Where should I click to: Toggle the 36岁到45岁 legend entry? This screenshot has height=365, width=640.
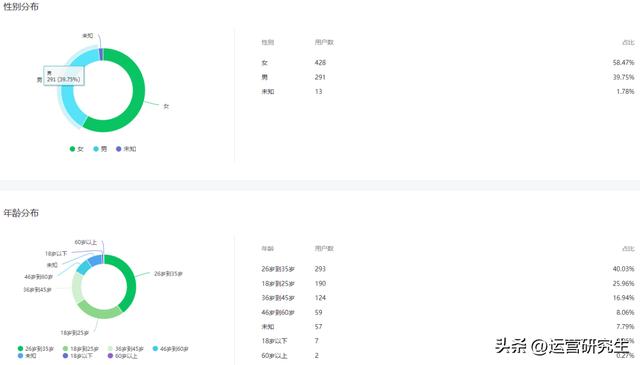(x=125, y=349)
